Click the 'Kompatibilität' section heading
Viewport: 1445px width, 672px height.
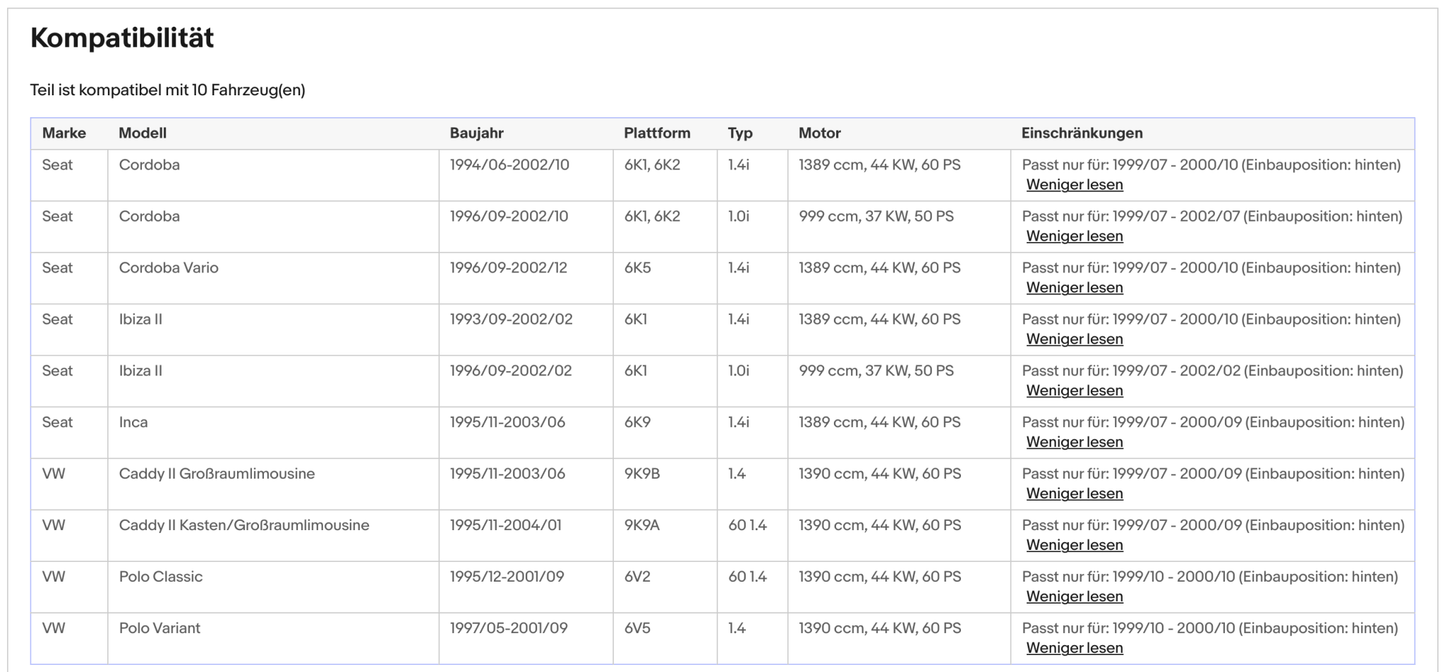pyautogui.click(x=122, y=38)
